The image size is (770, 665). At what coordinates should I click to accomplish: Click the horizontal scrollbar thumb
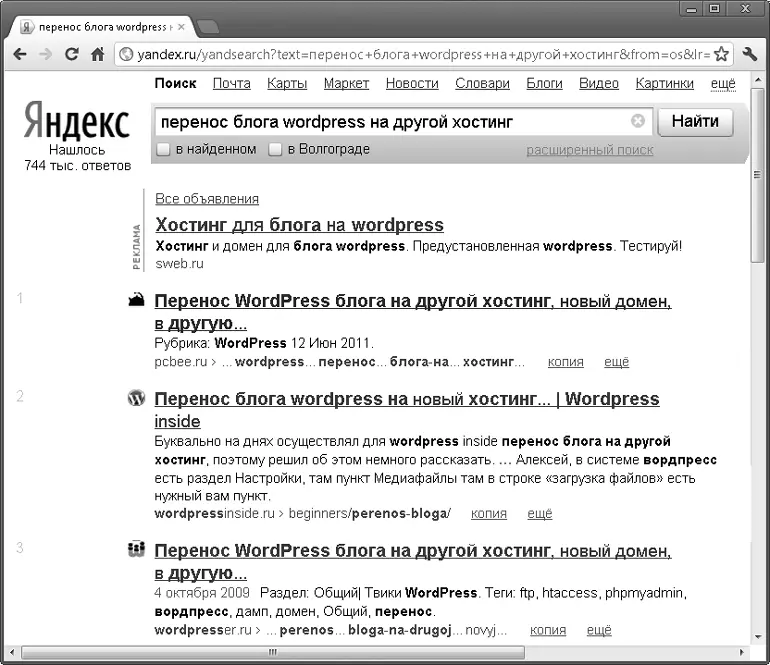273,653
